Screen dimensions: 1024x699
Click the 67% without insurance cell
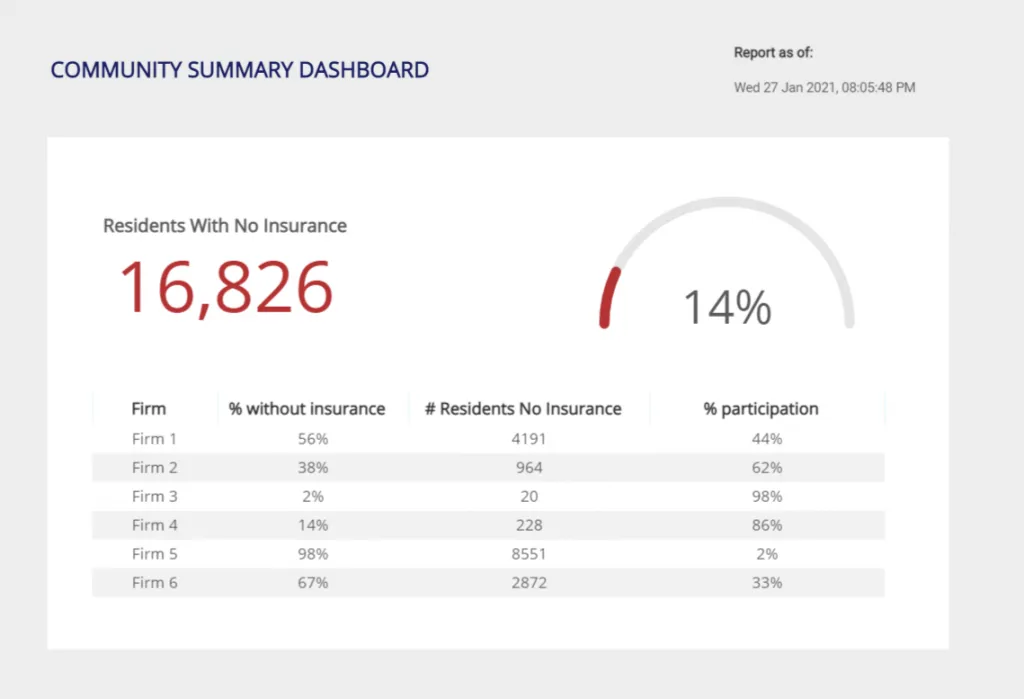(x=313, y=583)
